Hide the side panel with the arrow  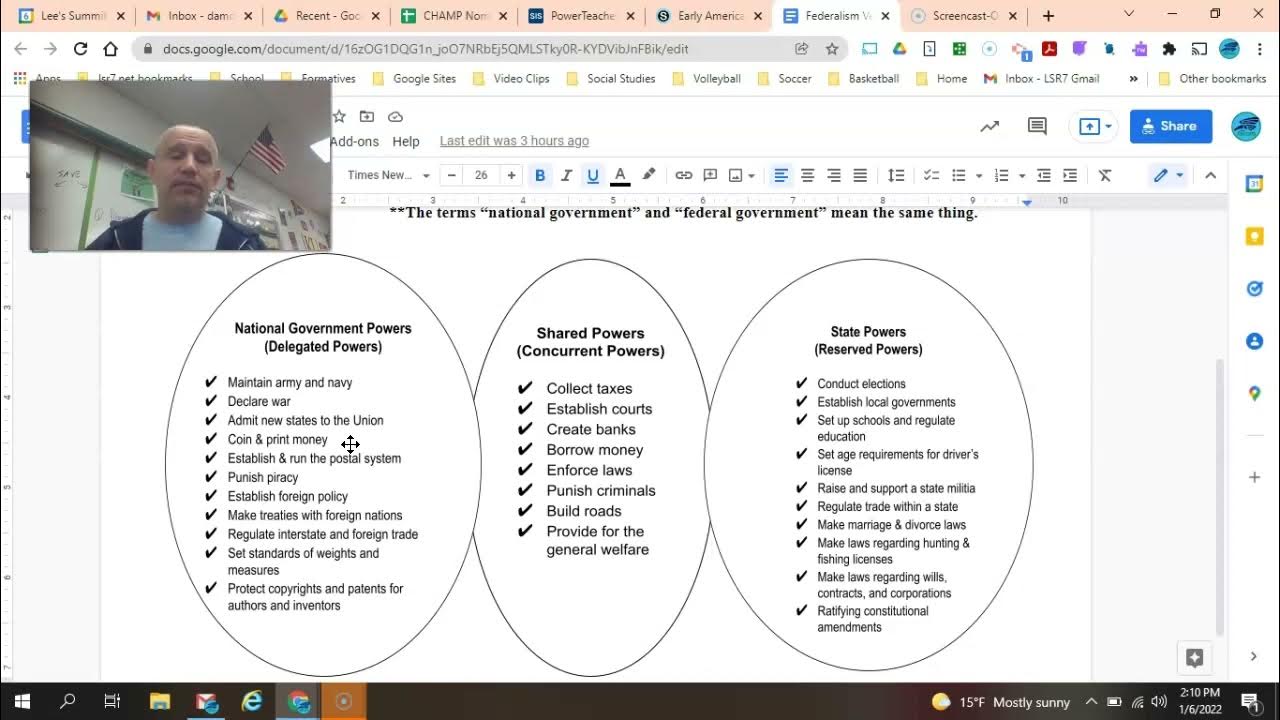click(1254, 656)
